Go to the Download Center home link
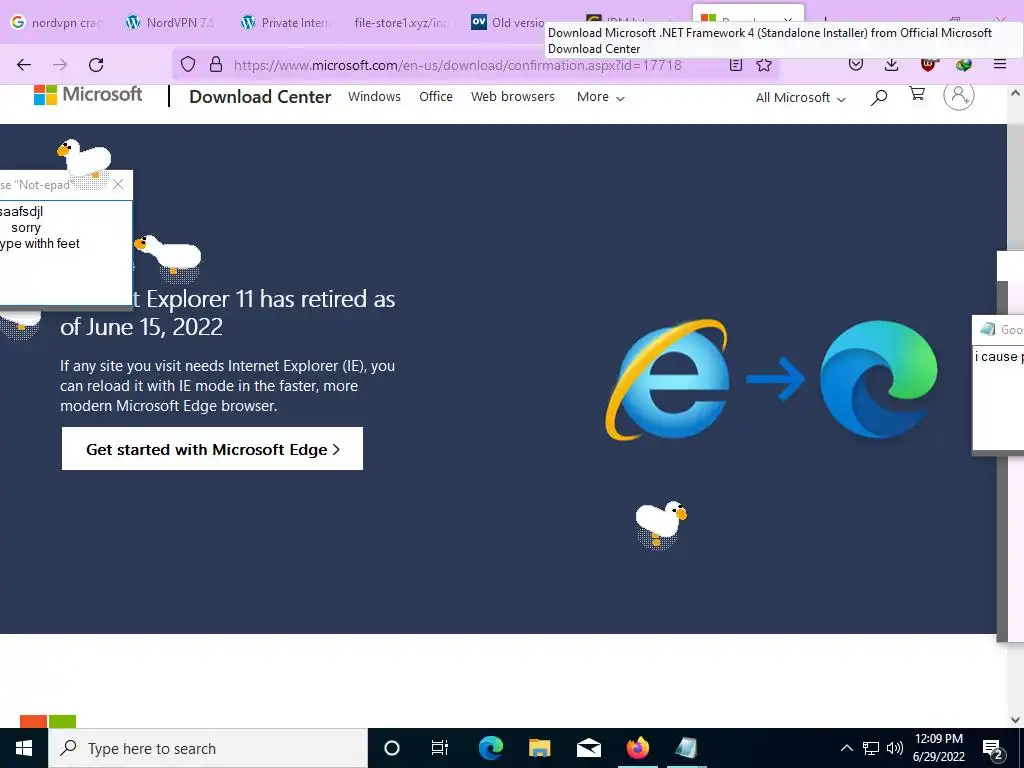The height and width of the screenshot is (768, 1024). point(260,97)
